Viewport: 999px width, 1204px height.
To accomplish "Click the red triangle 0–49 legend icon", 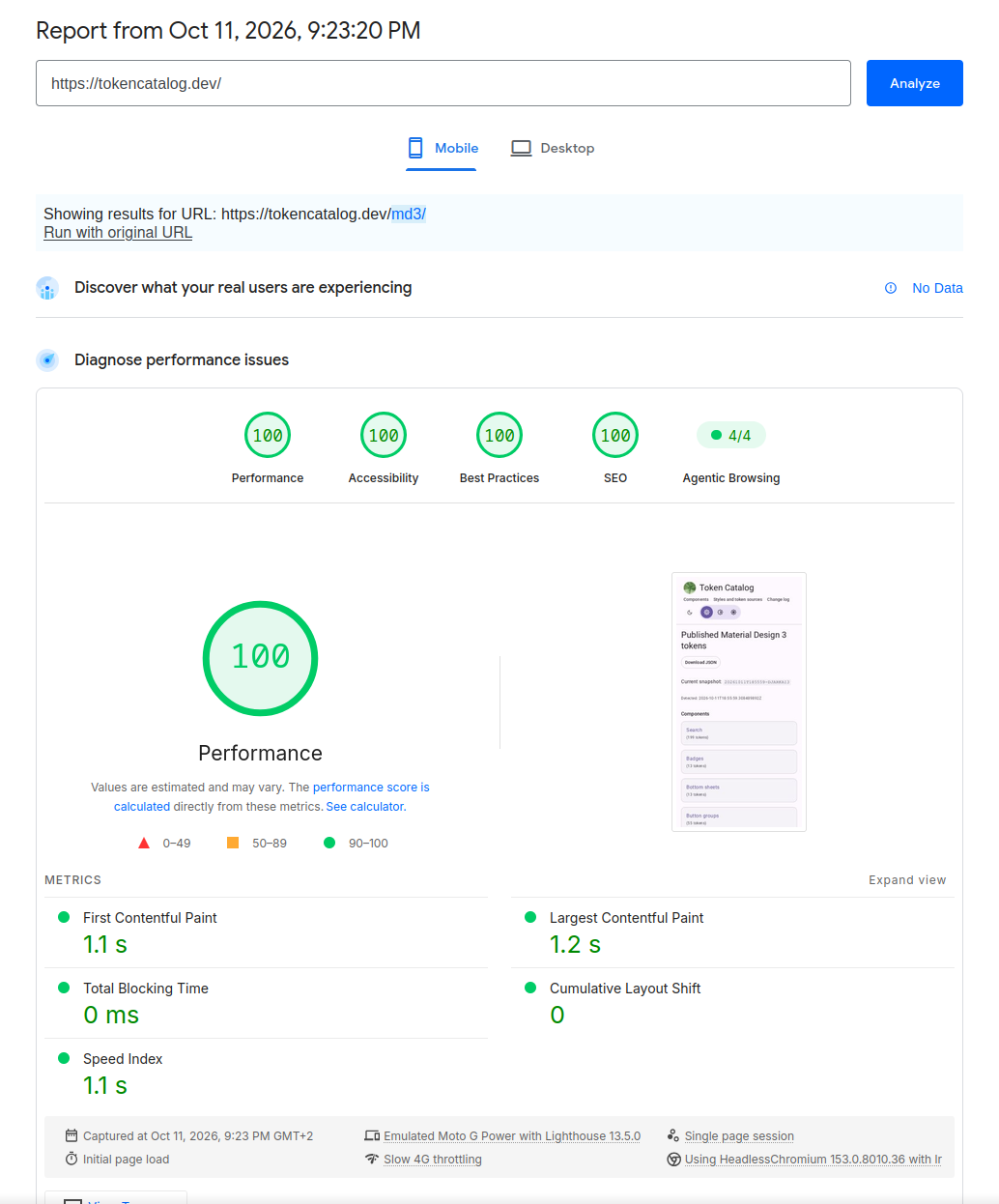I will coord(144,844).
